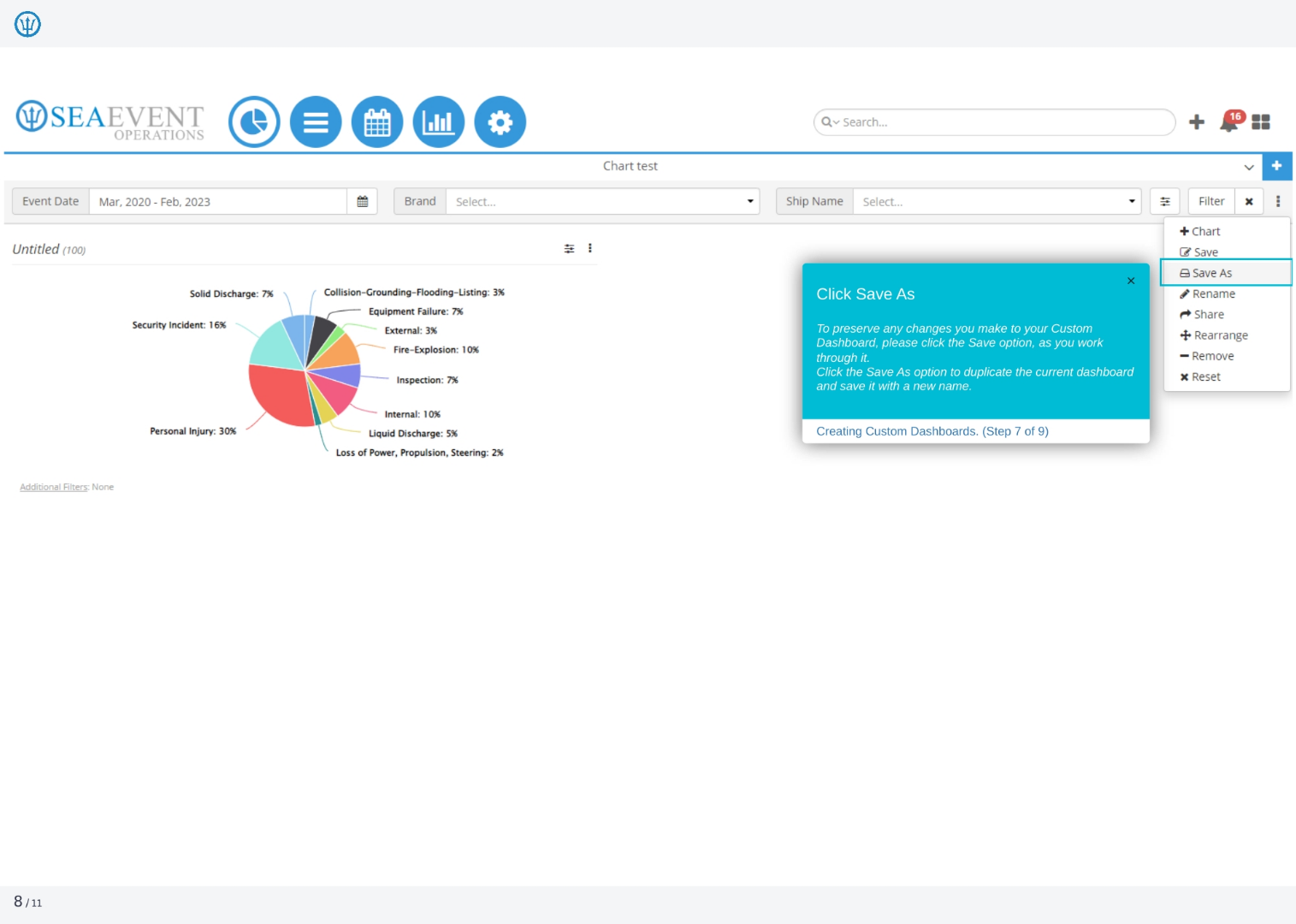Viewport: 1296px width, 924px height.
Task: Click the Chart test dashboard title
Action: (x=630, y=166)
